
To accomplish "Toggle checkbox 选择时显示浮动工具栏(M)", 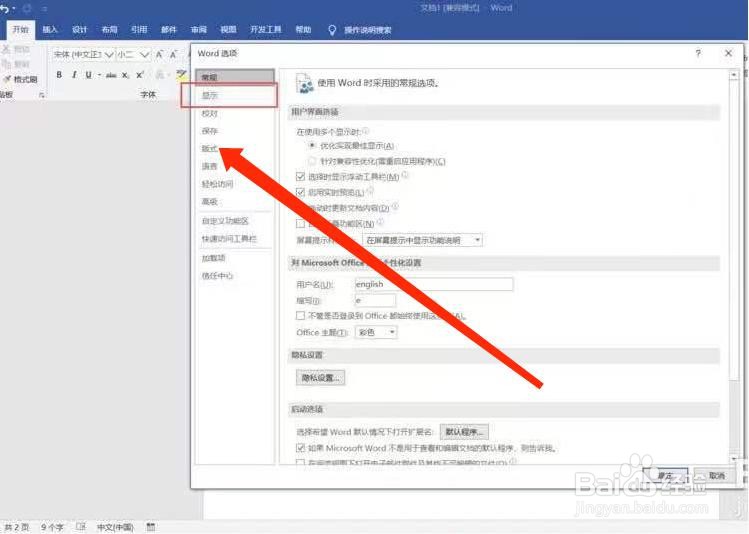I will (300, 177).
